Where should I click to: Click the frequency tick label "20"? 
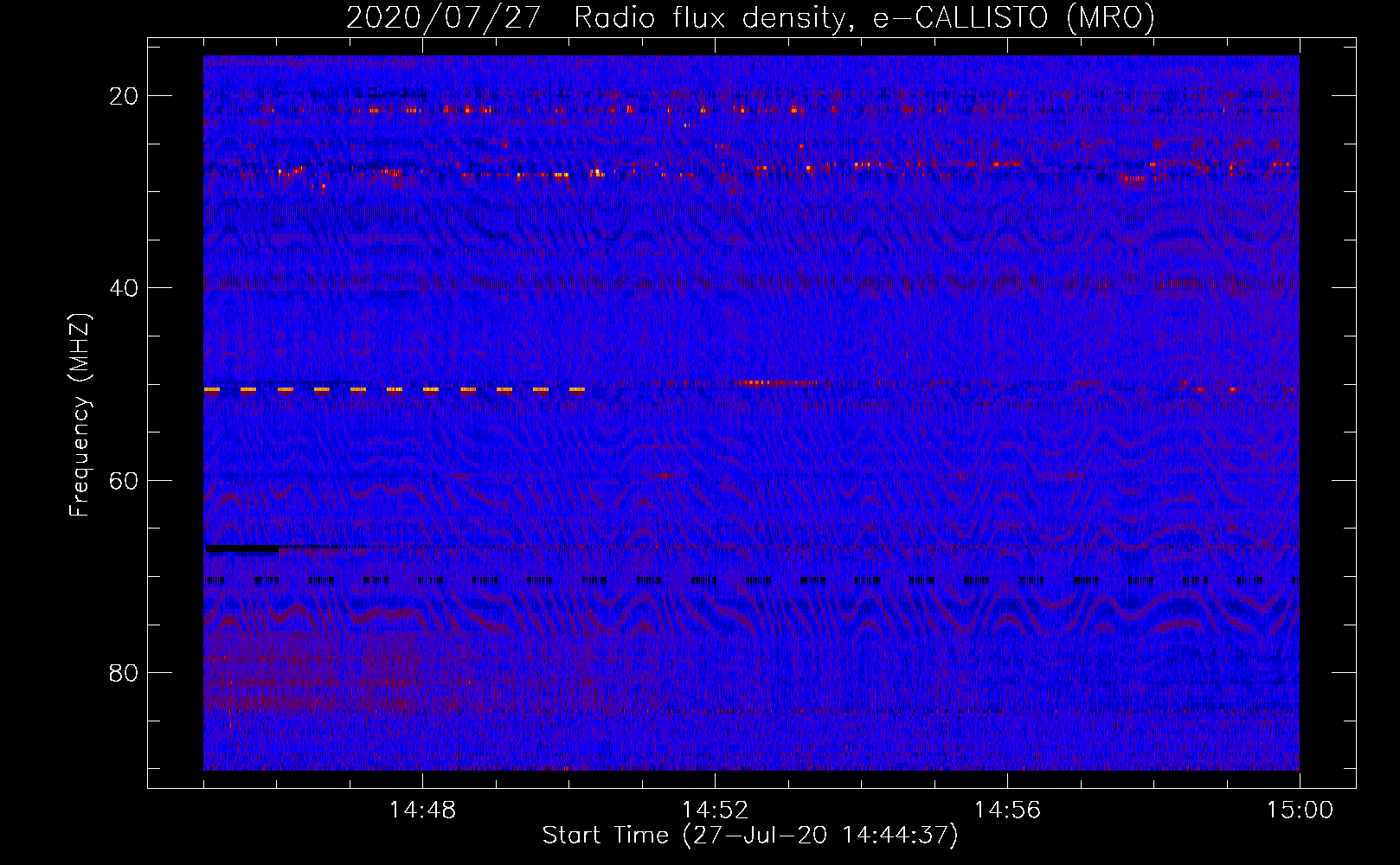pyautogui.click(x=125, y=95)
